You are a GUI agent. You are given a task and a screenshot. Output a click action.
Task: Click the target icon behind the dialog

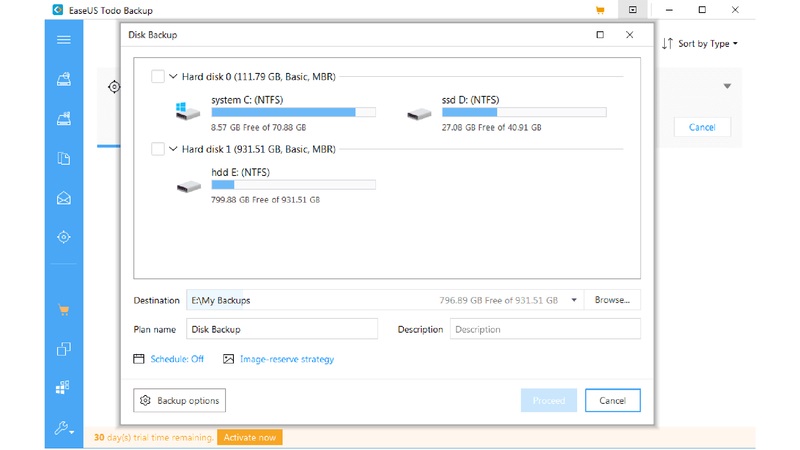114,87
